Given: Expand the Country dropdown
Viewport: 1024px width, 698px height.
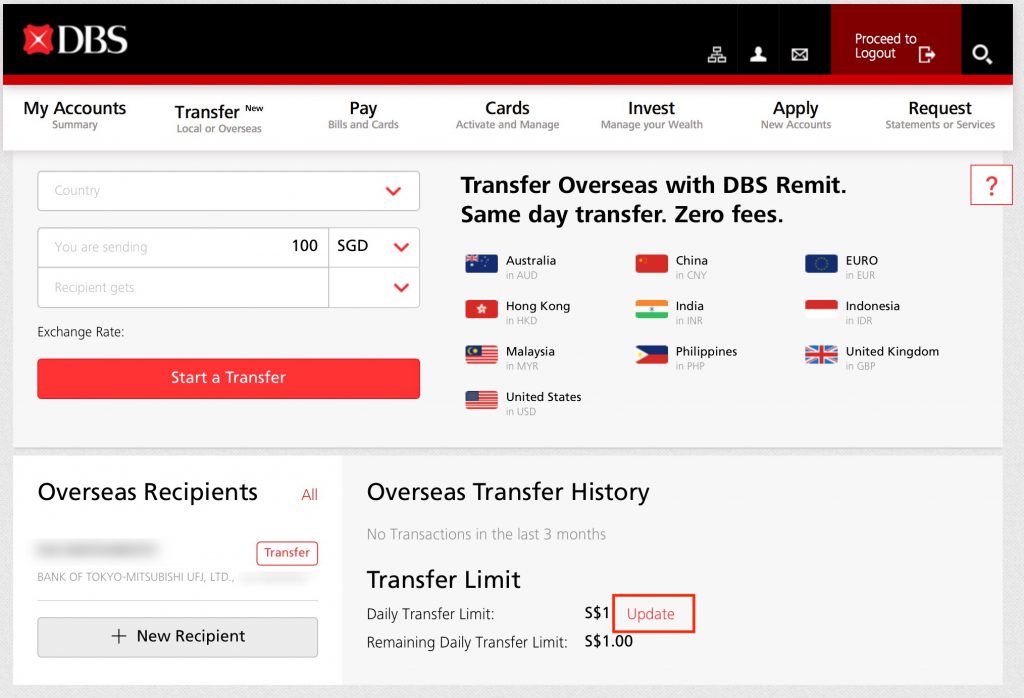Looking at the screenshot, I should [229, 191].
